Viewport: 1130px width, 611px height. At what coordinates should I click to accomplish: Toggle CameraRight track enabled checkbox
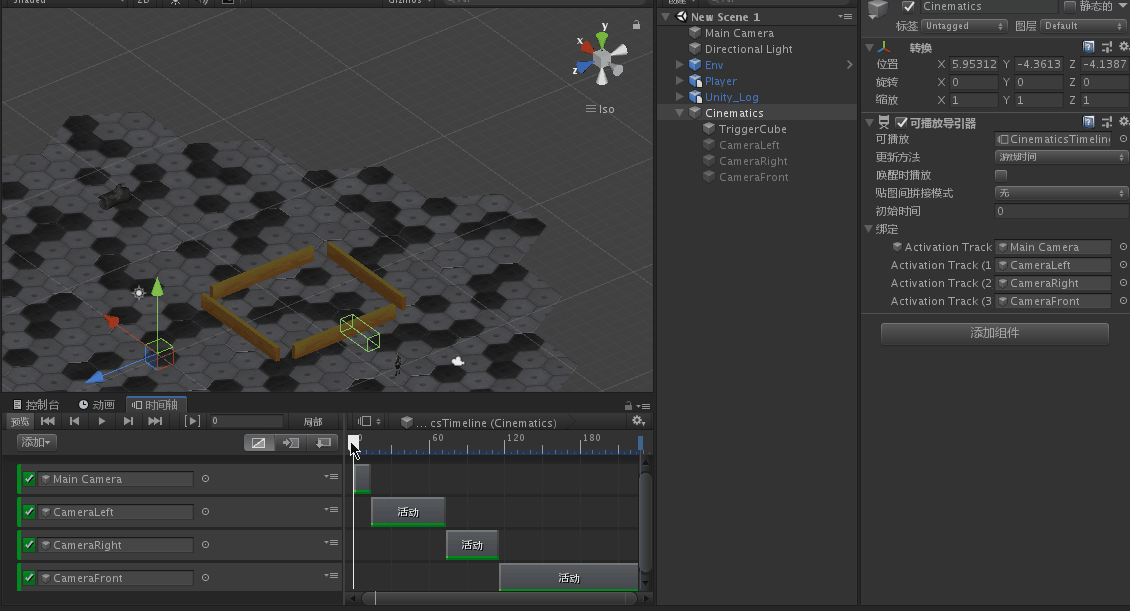point(29,545)
